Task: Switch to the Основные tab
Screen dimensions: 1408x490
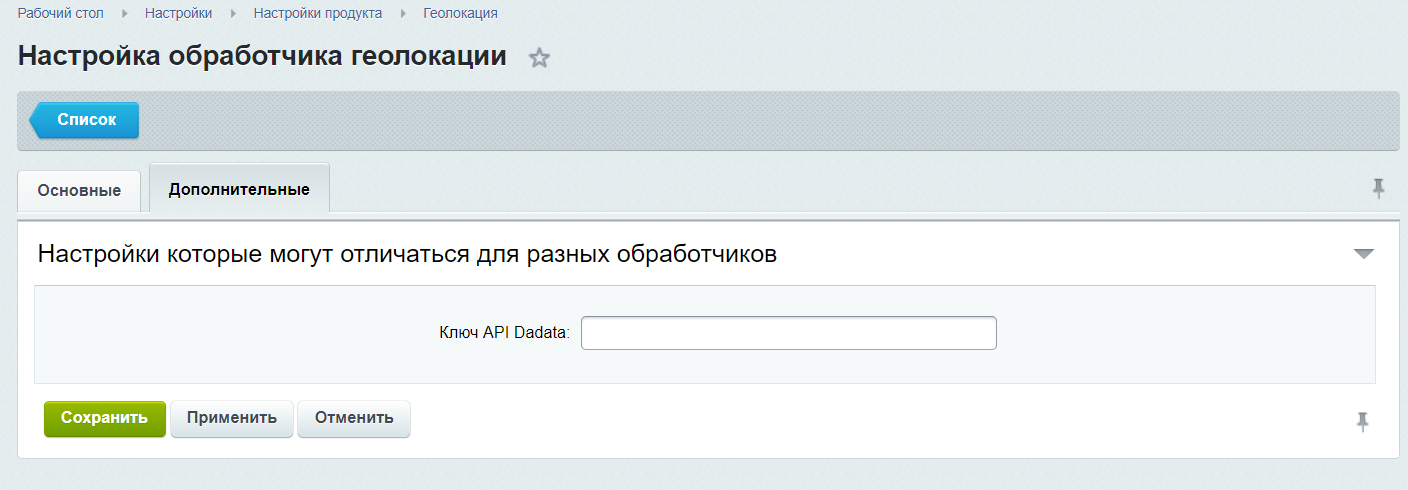Action: pyautogui.click(x=79, y=190)
